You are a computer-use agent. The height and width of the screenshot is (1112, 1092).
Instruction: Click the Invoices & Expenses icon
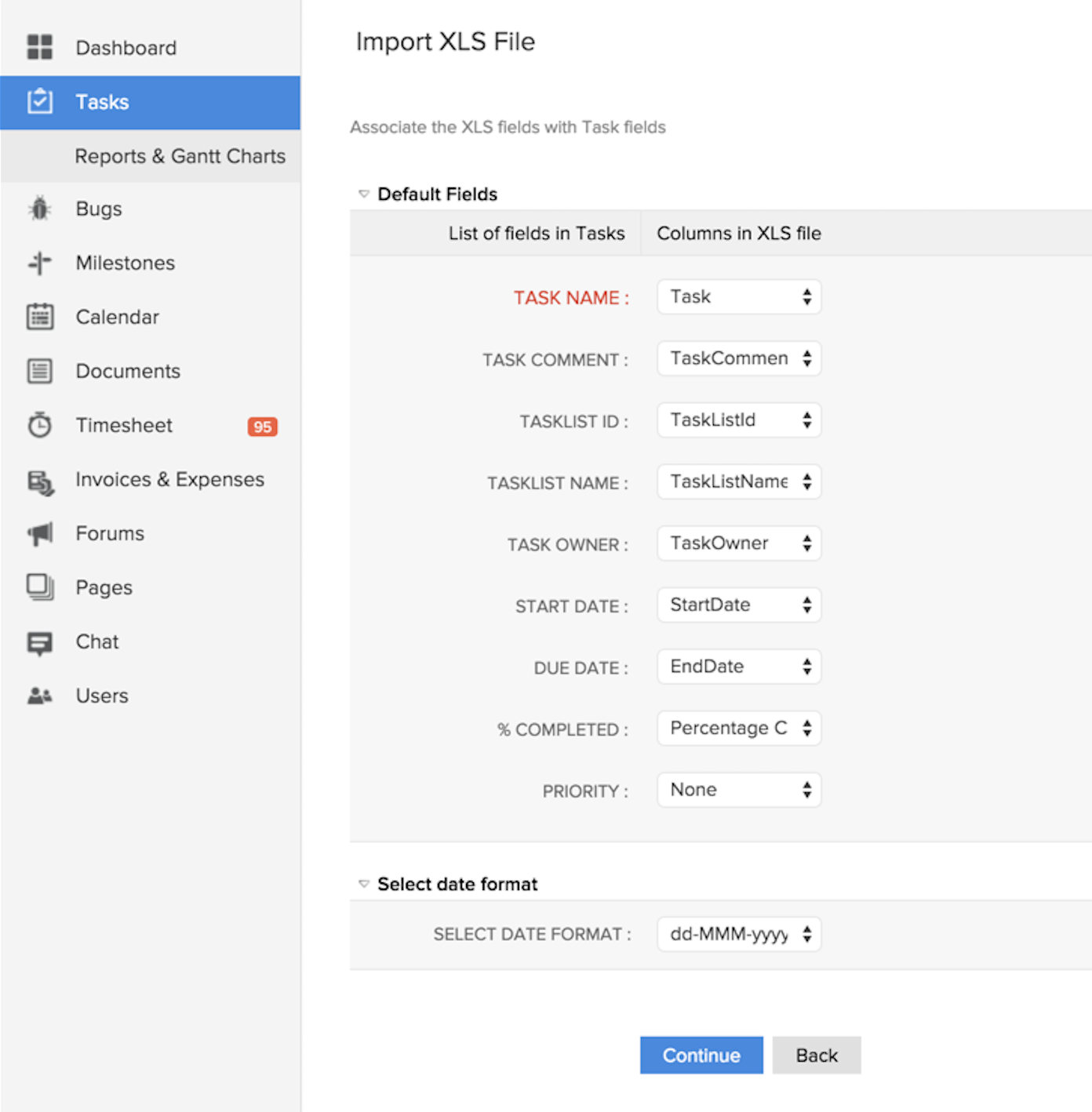[40, 482]
